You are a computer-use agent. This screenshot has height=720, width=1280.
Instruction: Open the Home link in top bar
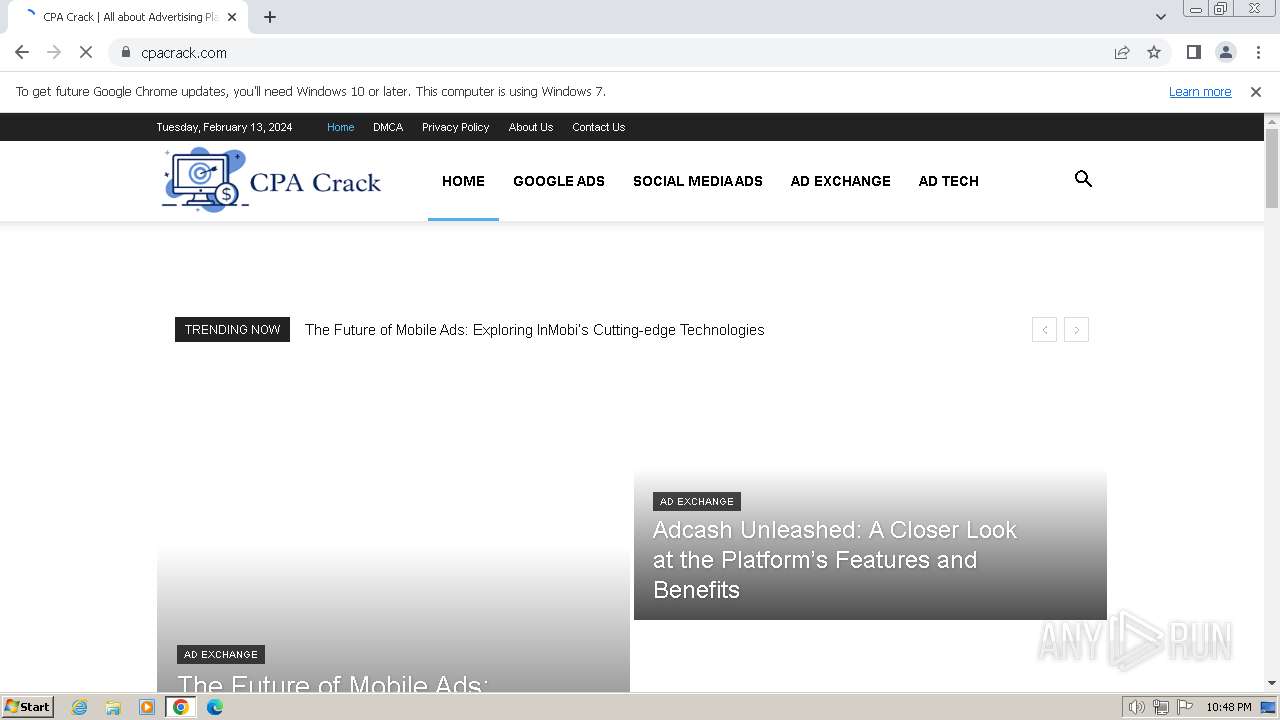coord(340,127)
